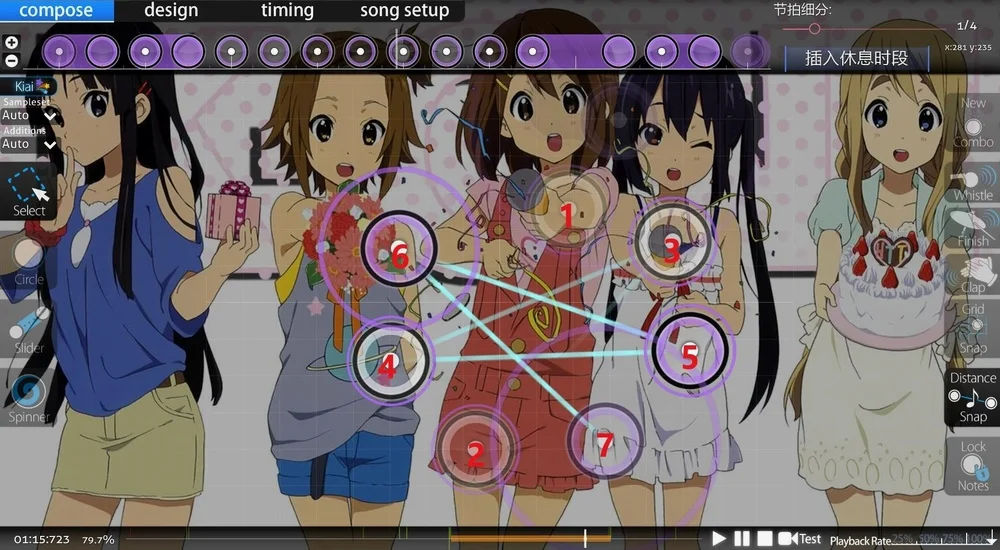
Task: Choose the Circle tool
Action: [x=29, y=262]
